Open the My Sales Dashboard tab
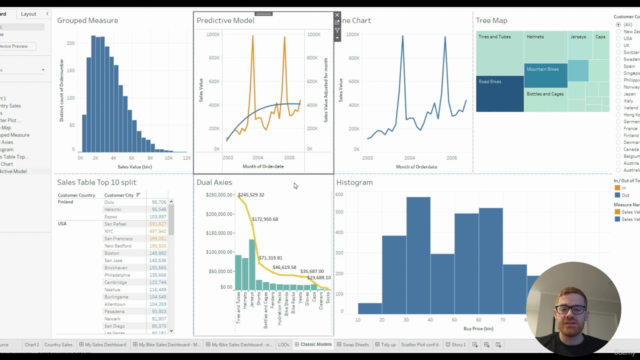This screenshot has height=360, width=640. point(102,345)
